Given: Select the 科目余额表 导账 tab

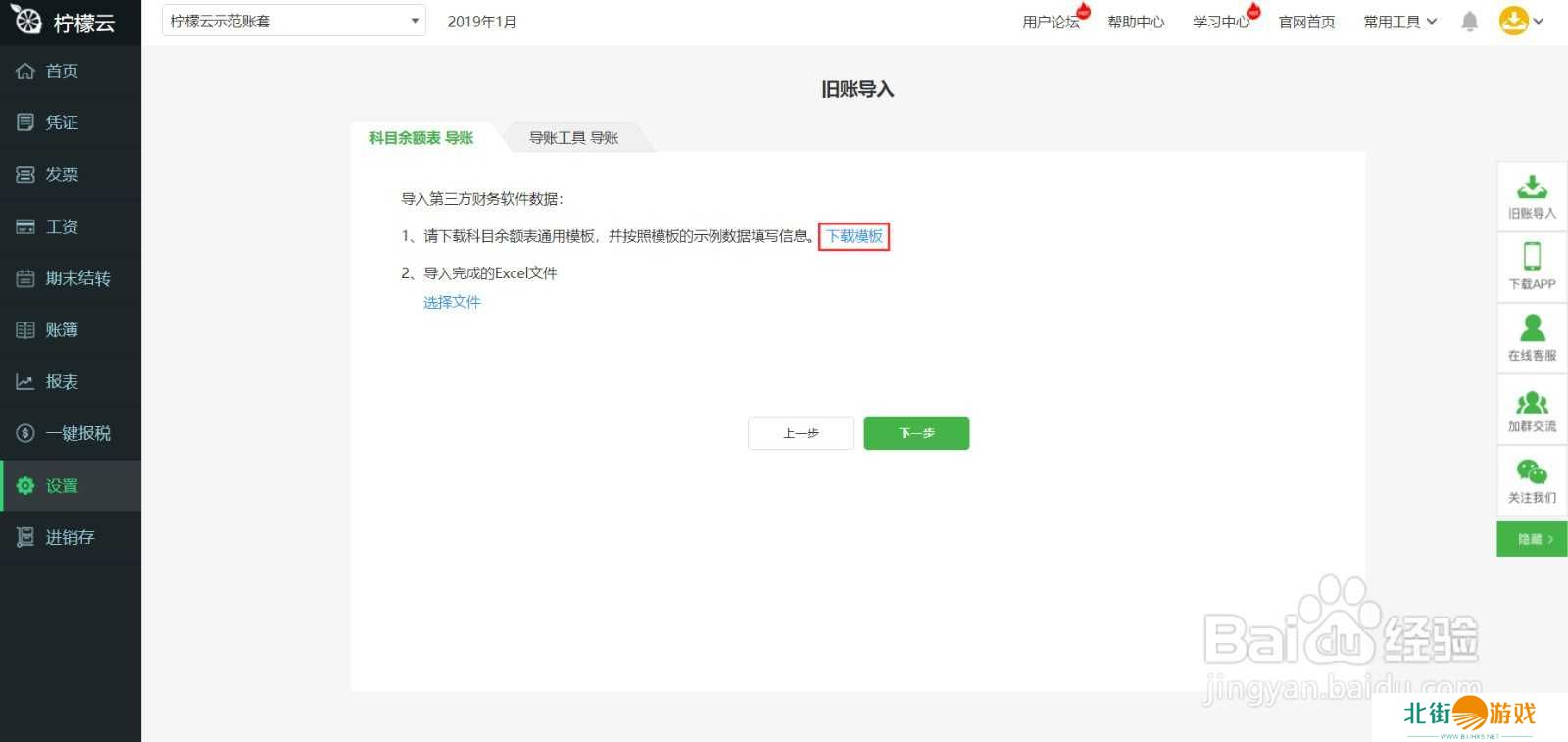Looking at the screenshot, I should 421,138.
